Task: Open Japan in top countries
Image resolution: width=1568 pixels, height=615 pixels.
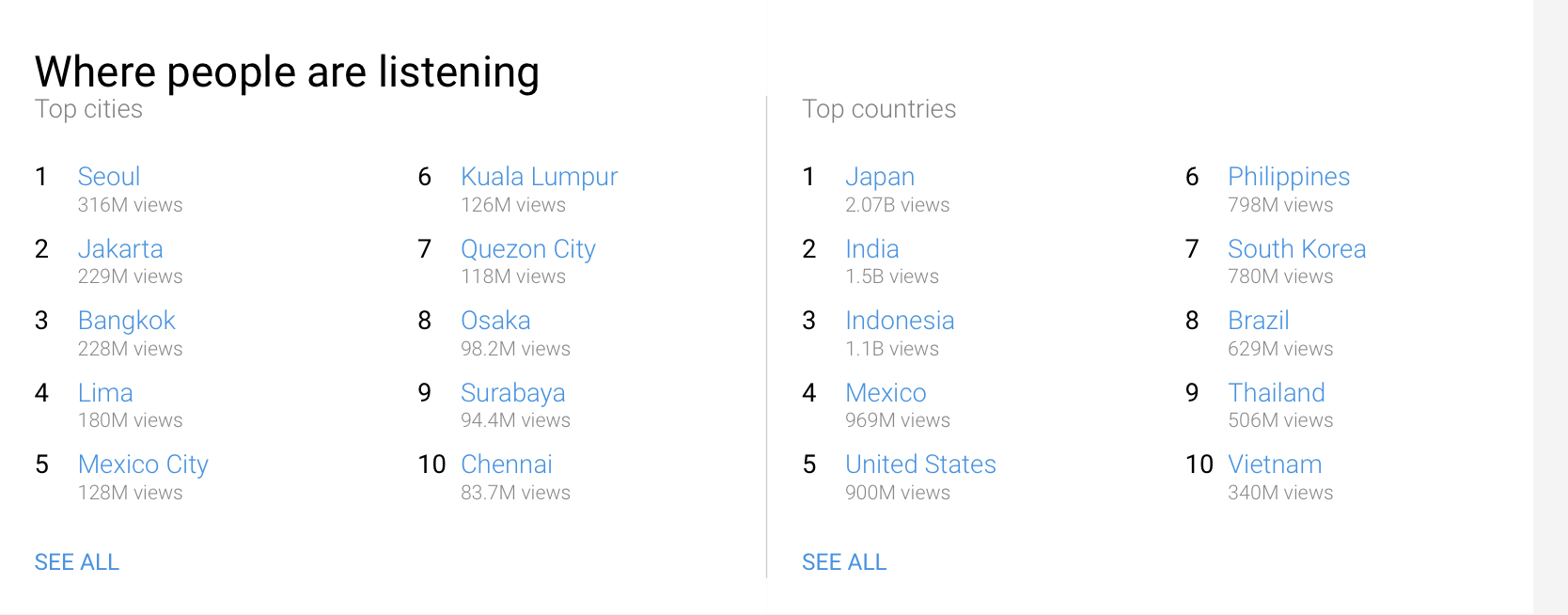Action: point(879,177)
